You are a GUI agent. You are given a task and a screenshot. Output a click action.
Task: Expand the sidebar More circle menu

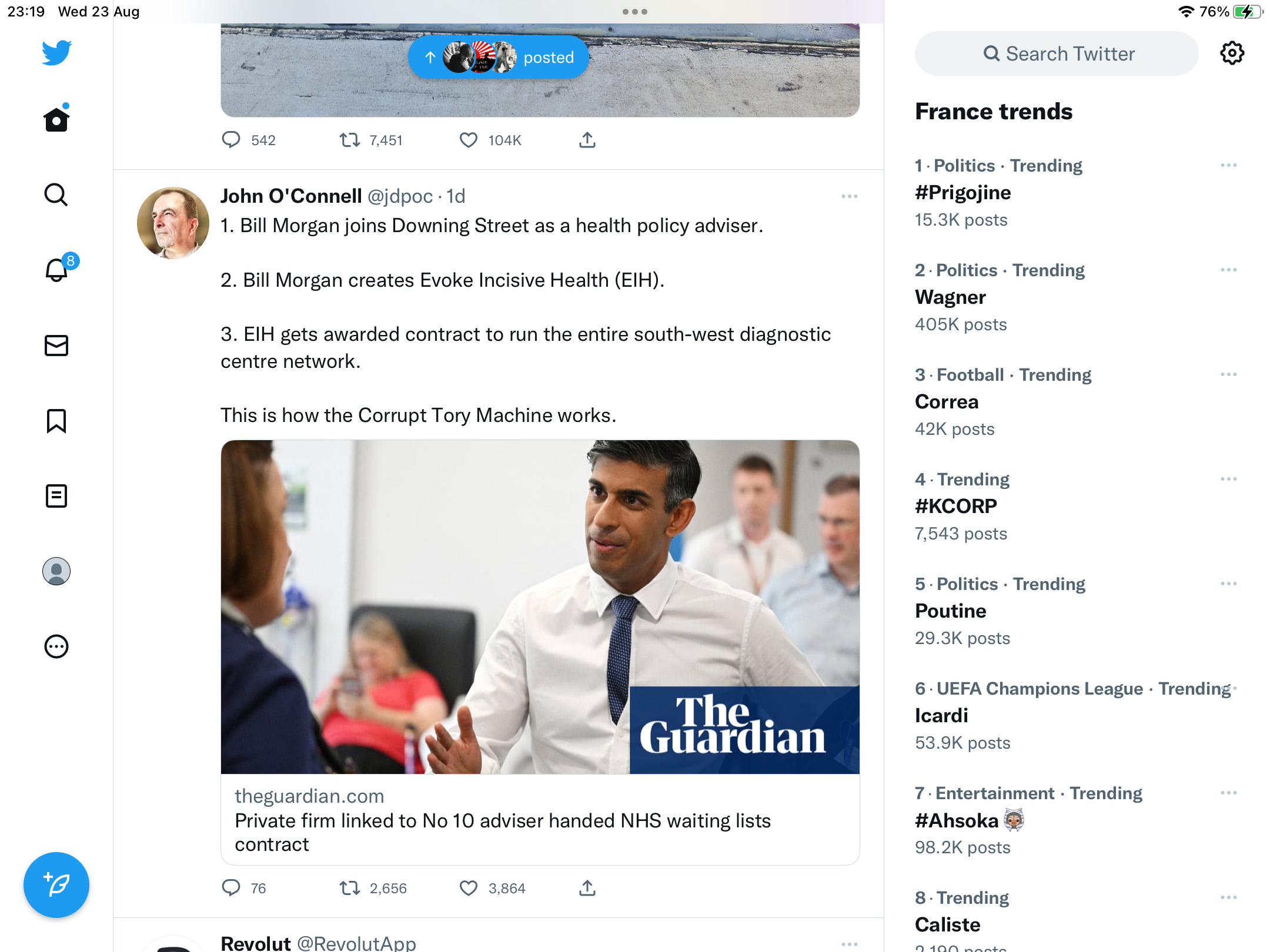(56, 646)
